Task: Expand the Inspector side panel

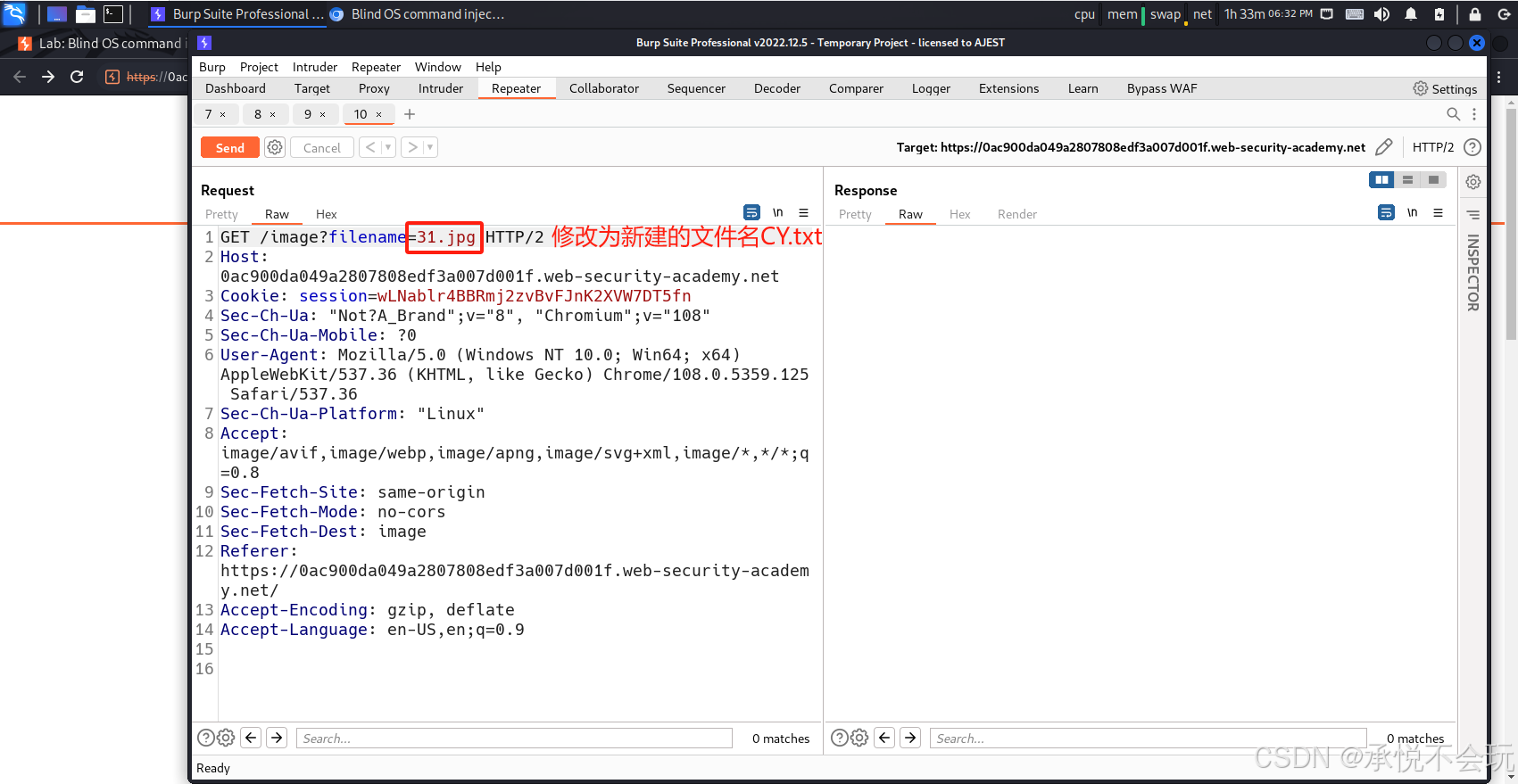Action: coord(1473,273)
